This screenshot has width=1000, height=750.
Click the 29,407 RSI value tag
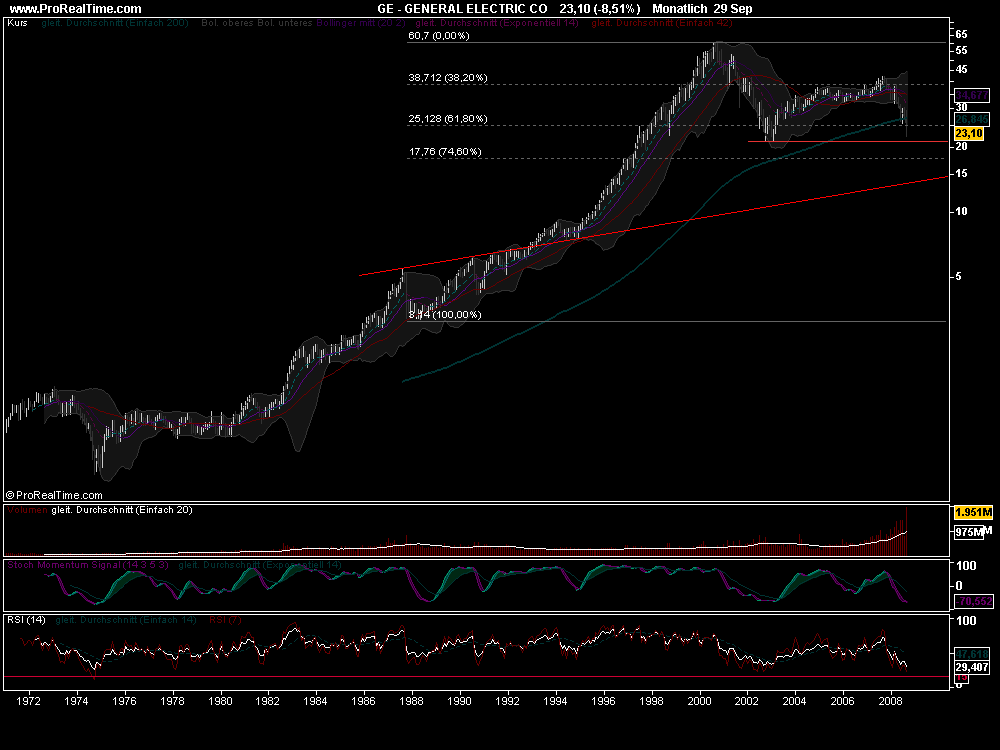(972, 667)
